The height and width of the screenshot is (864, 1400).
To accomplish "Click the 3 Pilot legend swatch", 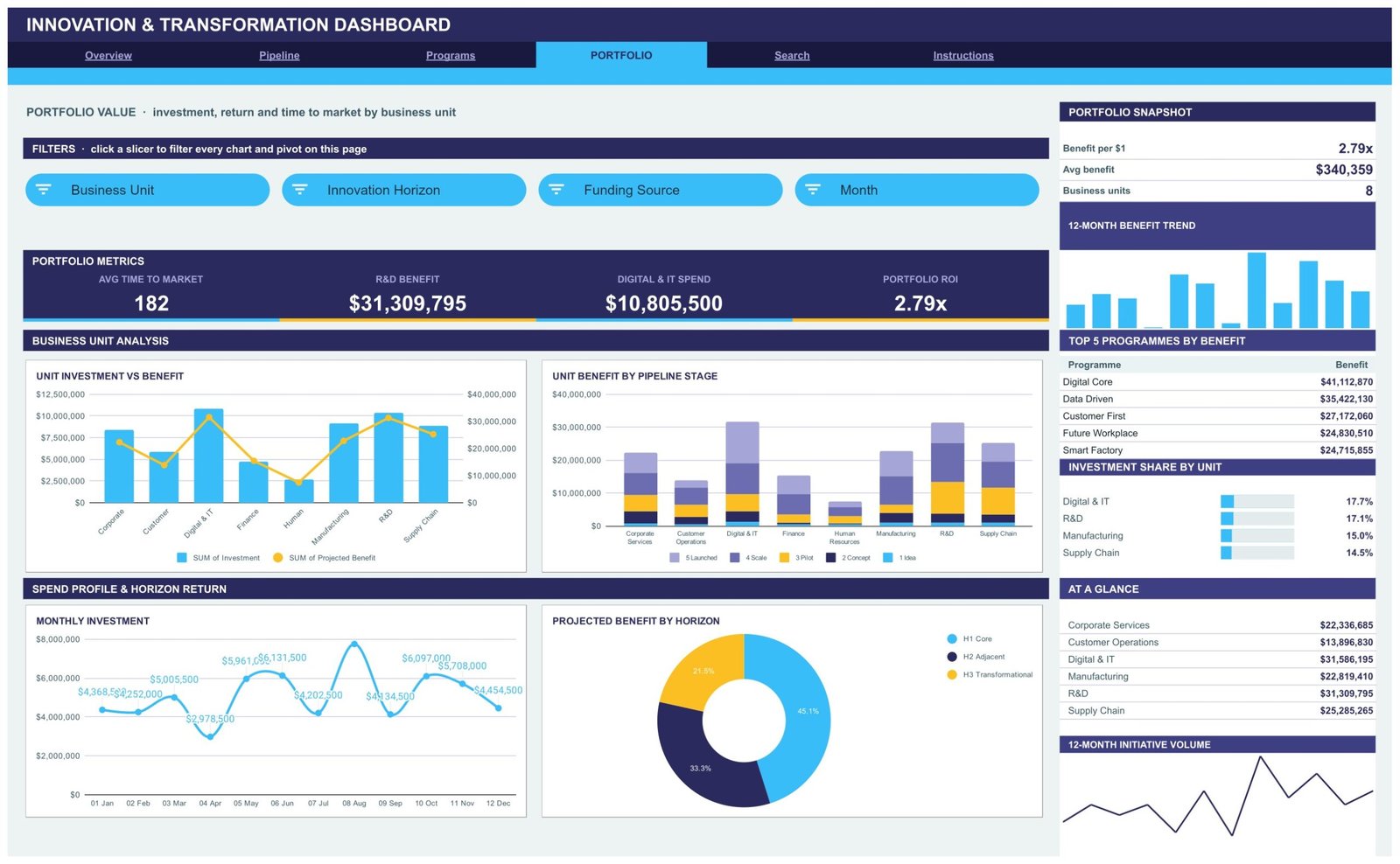I will [x=784, y=557].
